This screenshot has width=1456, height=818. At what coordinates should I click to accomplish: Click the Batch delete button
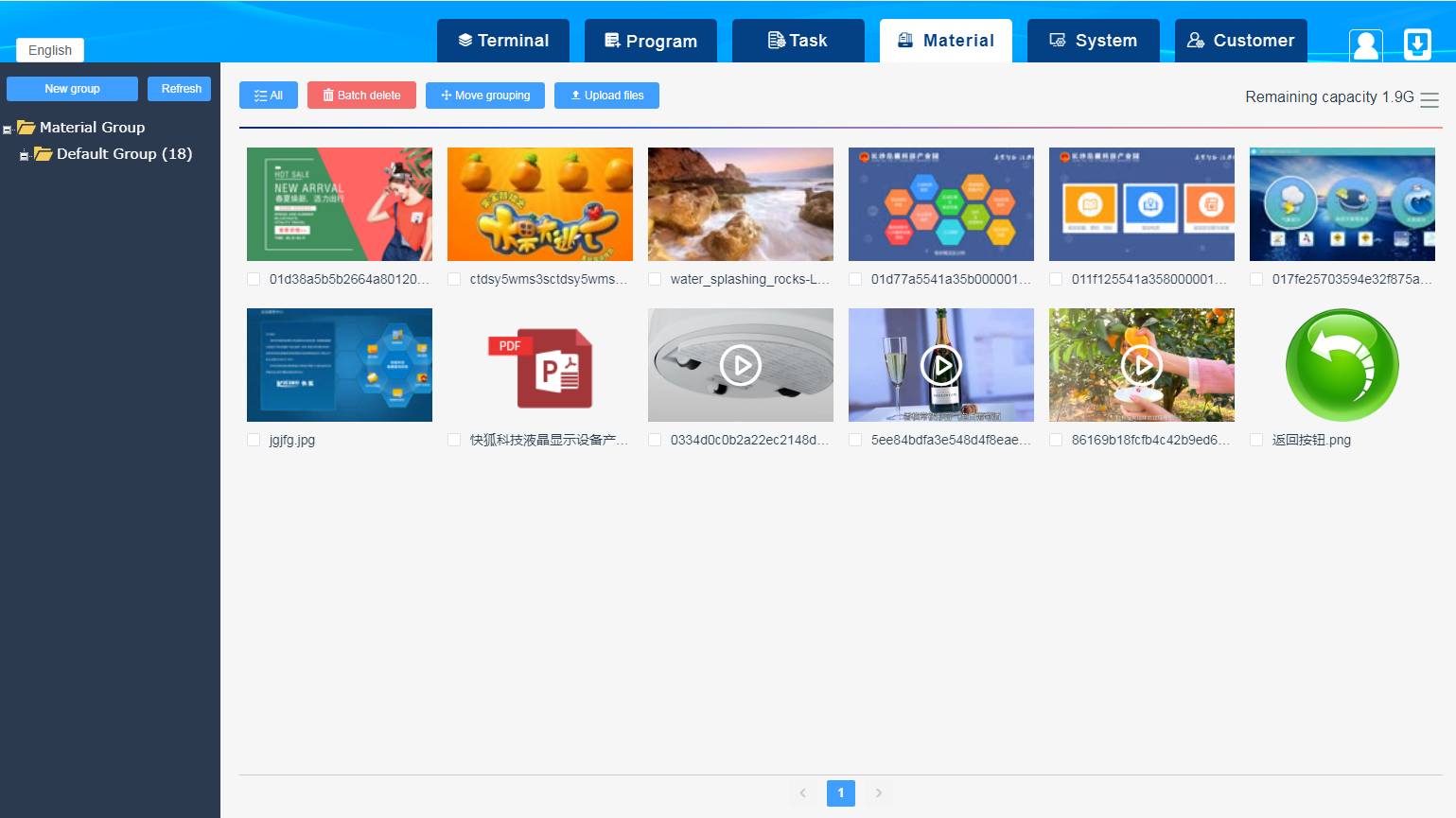(x=361, y=96)
